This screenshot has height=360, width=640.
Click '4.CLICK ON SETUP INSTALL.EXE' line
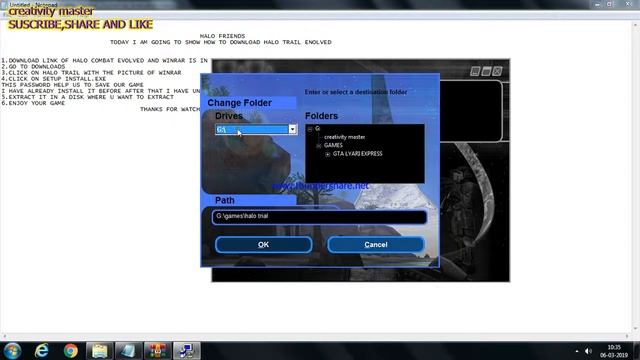click(x=53, y=79)
